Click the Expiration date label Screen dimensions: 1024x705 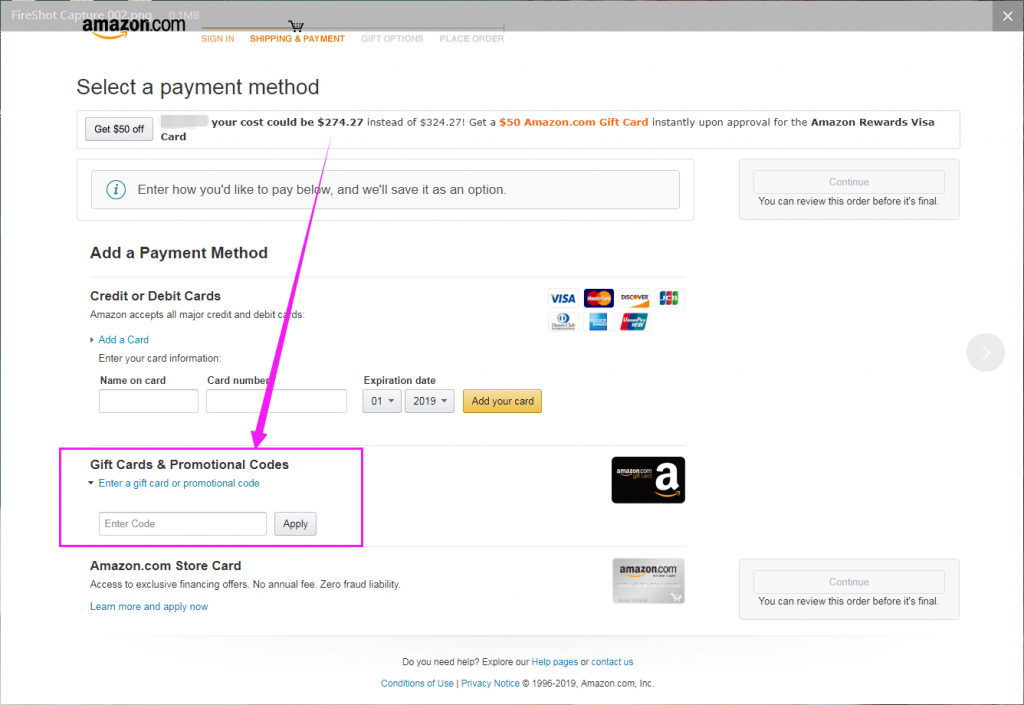pyautogui.click(x=400, y=380)
